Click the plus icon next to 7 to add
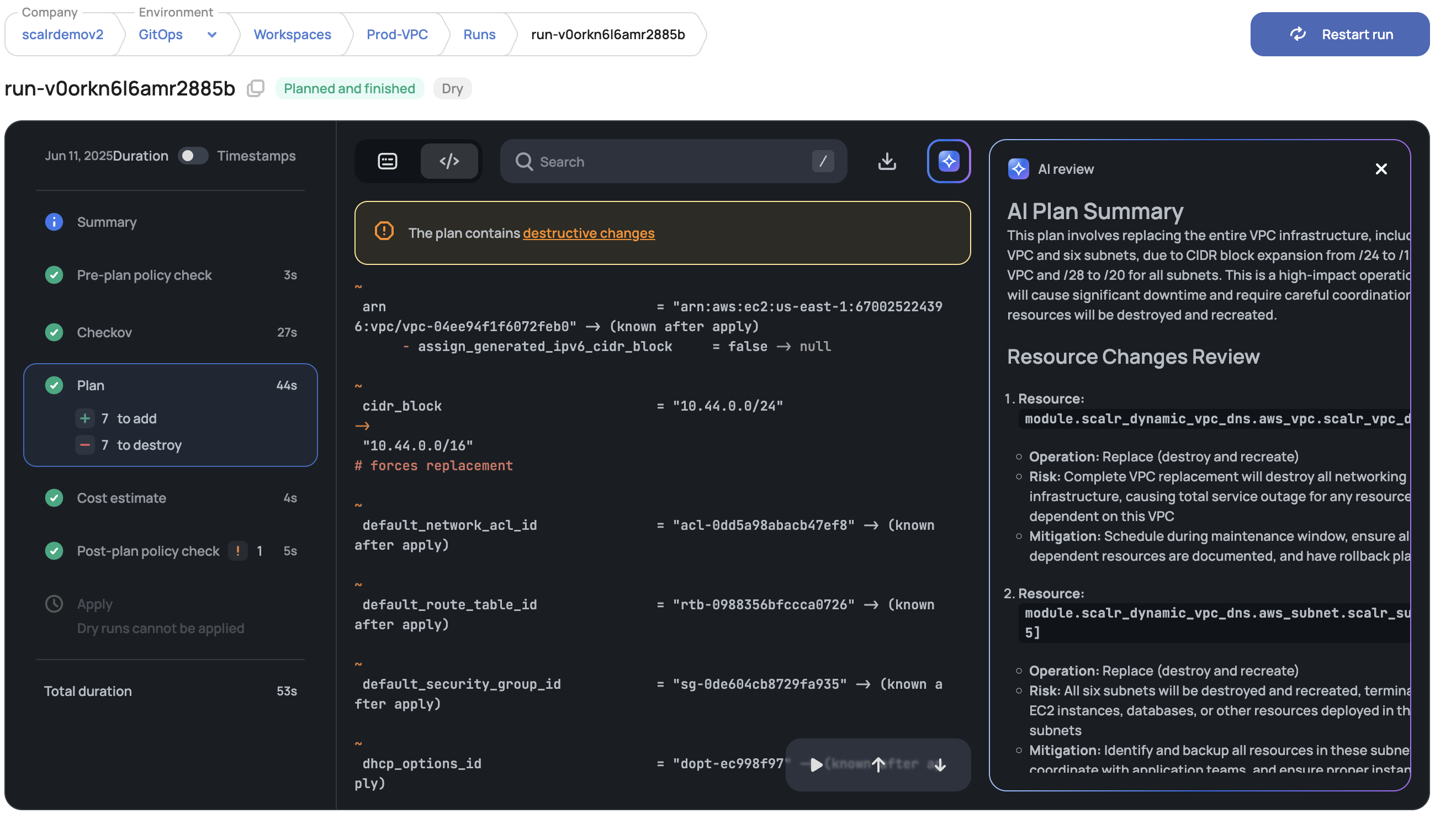The width and height of the screenshot is (1451, 840). 84,418
